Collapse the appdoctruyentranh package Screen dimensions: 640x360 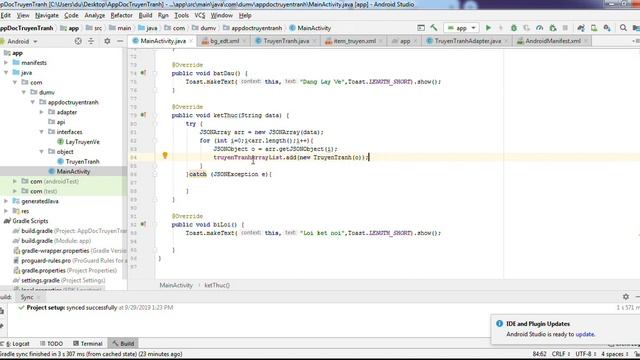tap(33, 102)
